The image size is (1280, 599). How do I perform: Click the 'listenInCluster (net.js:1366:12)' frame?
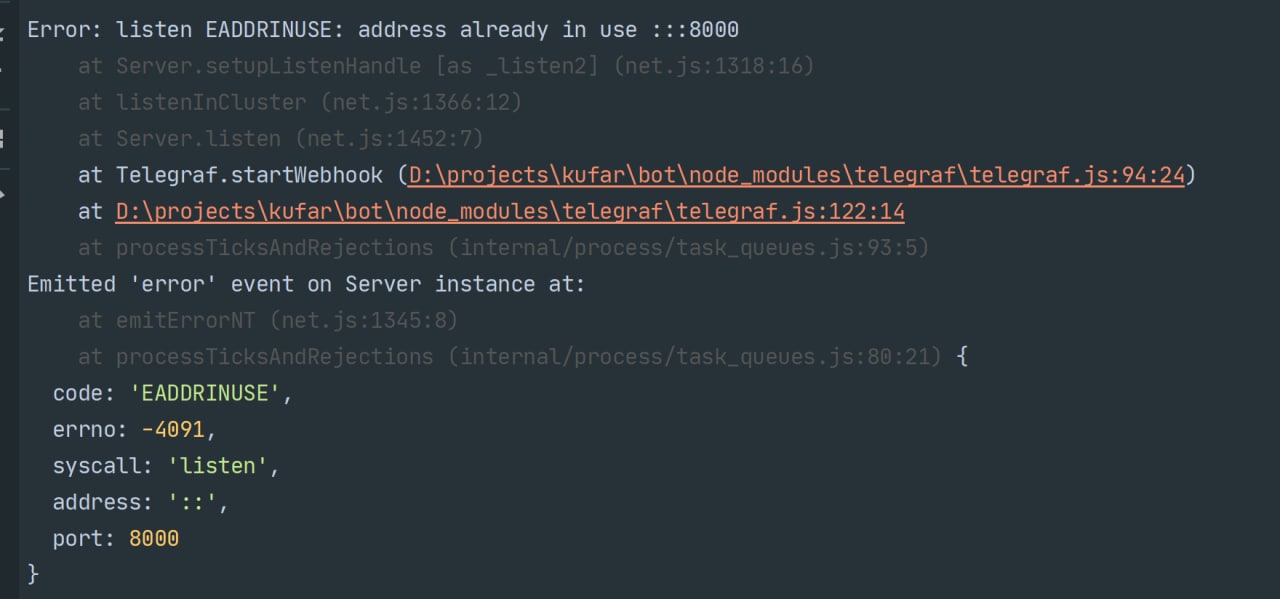[318, 102]
